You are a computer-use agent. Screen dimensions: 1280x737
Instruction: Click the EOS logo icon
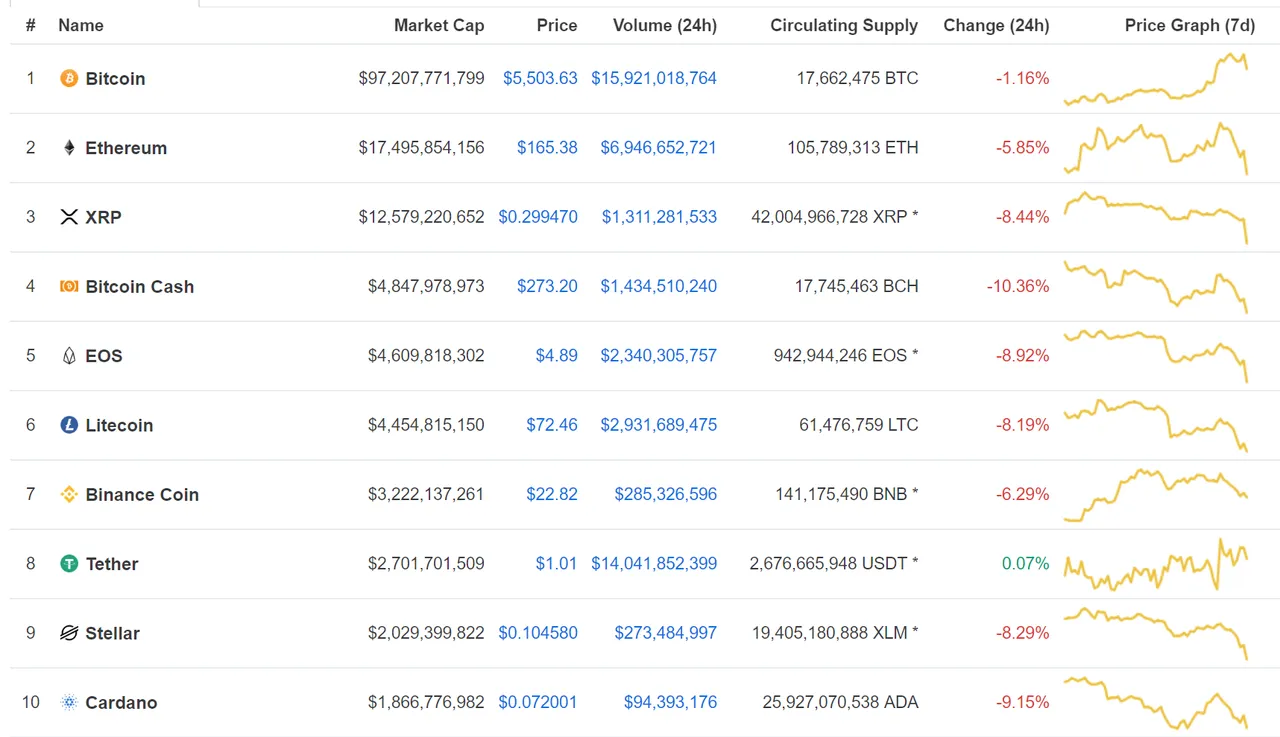point(69,355)
